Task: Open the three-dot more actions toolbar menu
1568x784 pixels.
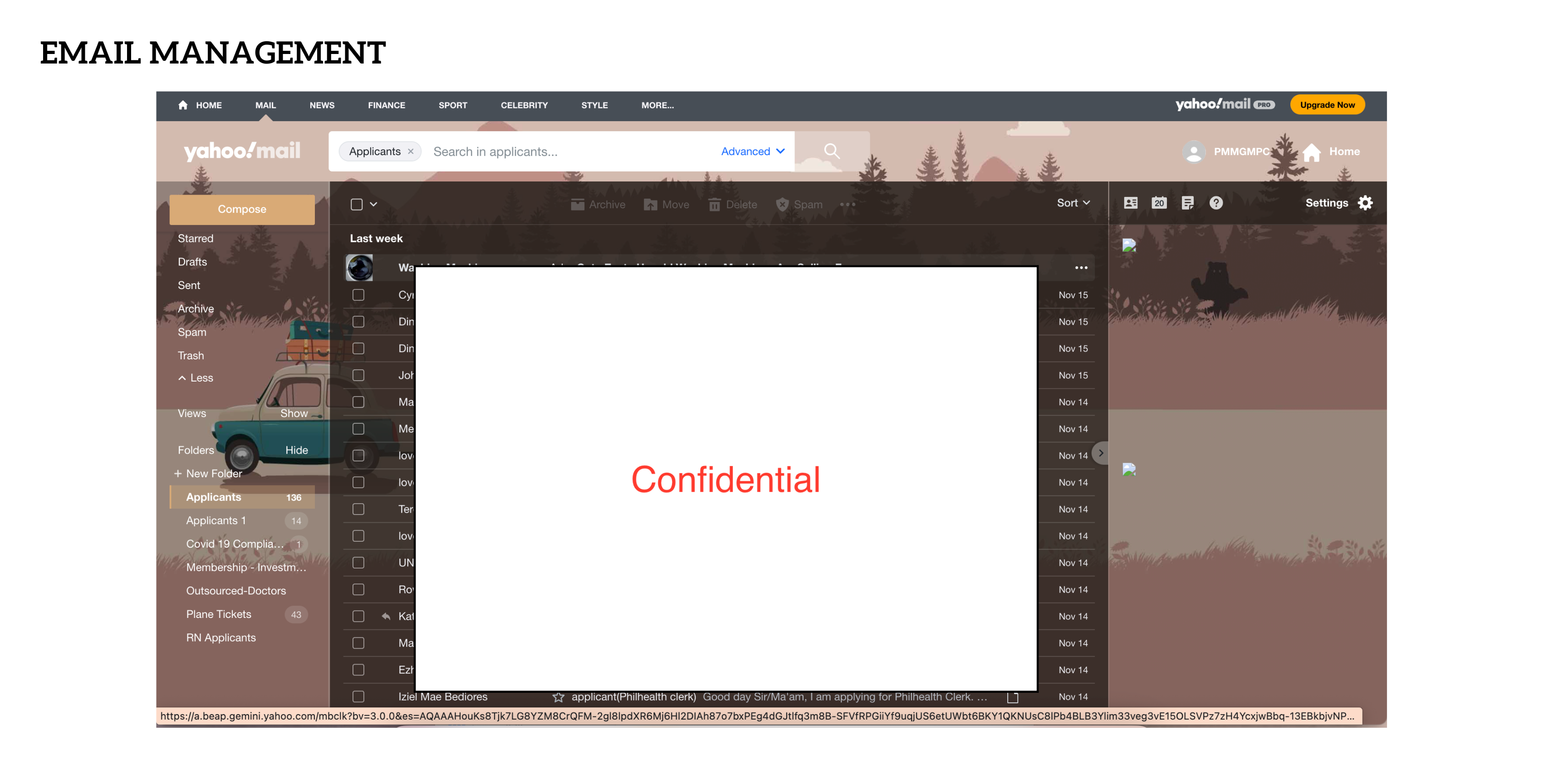Action: 848,205
